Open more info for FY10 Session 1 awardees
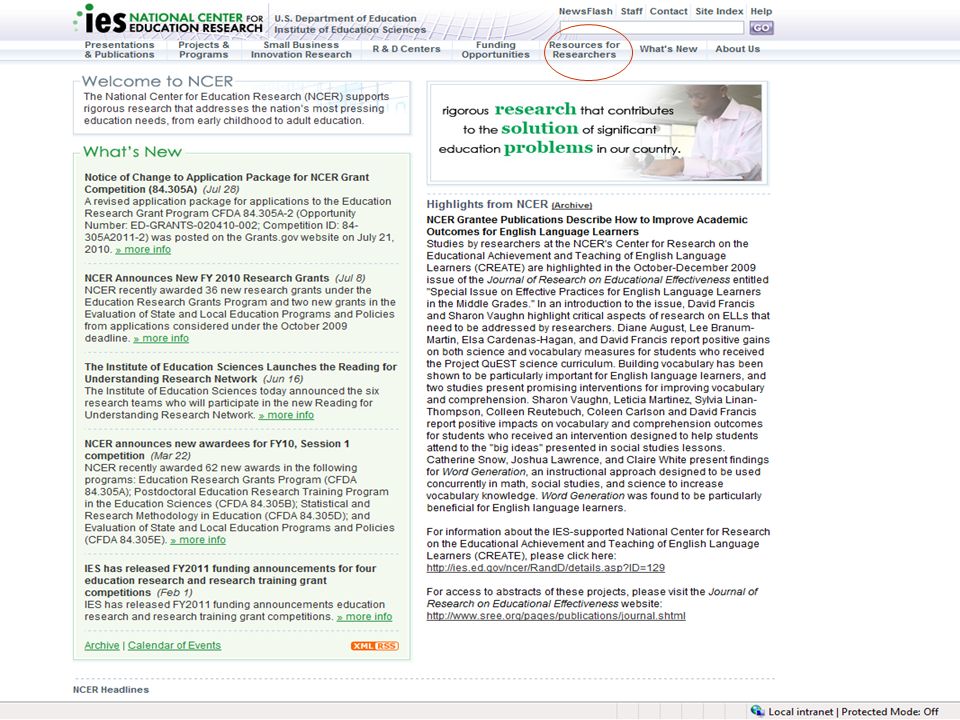This screenshot has width=960, height=720. pos(198,540)
